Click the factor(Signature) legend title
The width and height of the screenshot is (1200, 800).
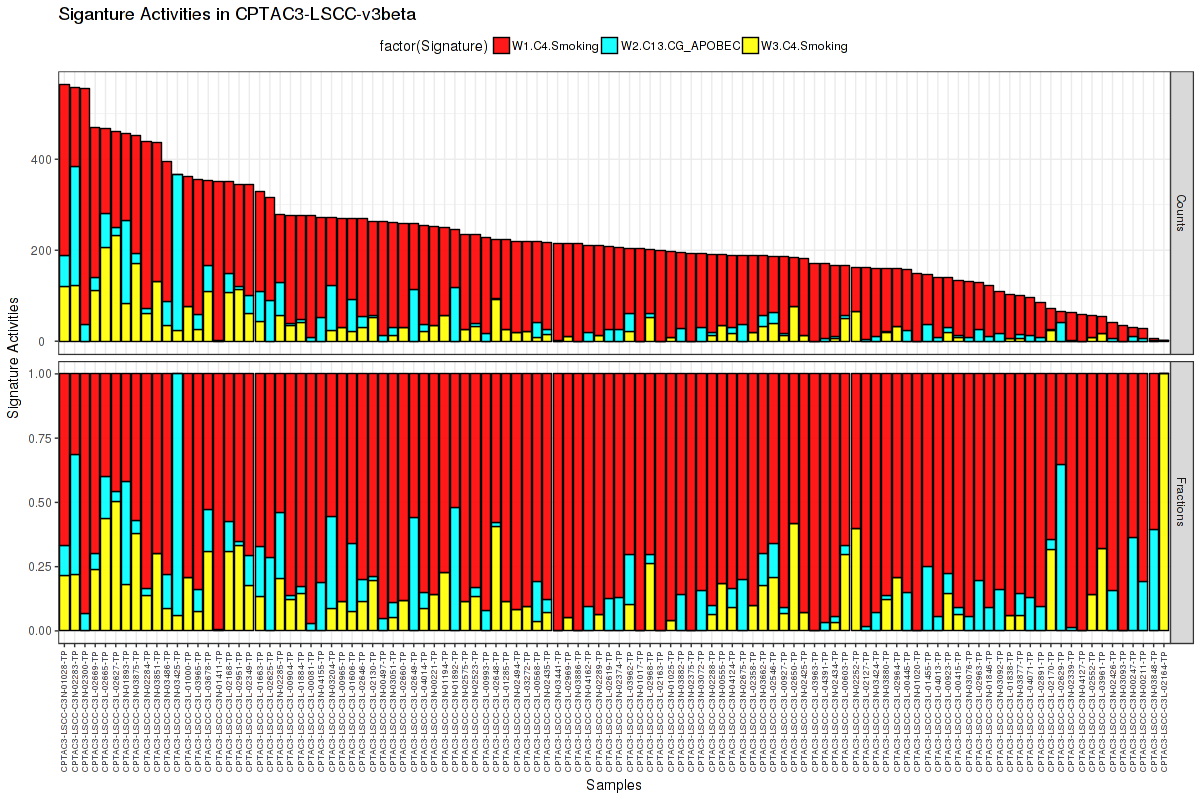[x=434, y=46]
